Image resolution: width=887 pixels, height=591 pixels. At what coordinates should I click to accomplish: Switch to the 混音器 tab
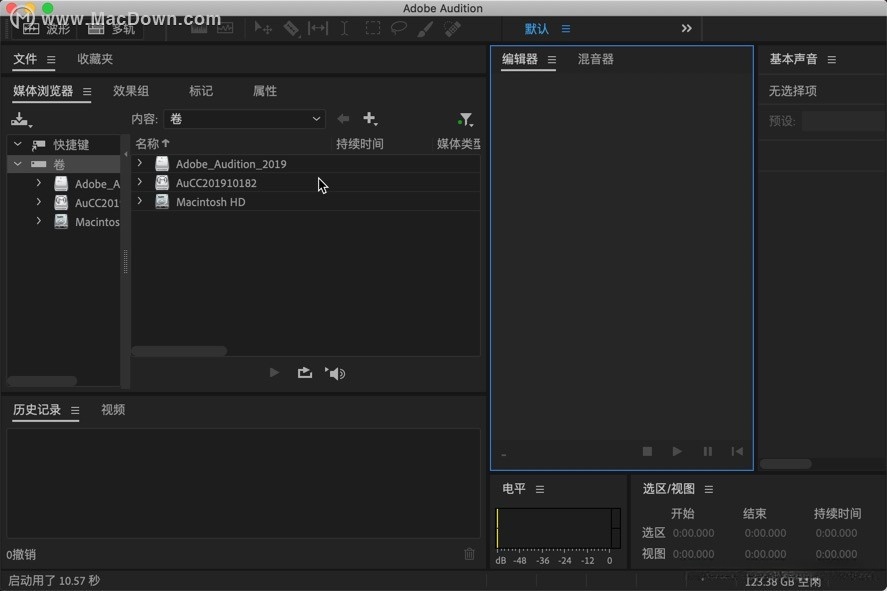(595, 59)
